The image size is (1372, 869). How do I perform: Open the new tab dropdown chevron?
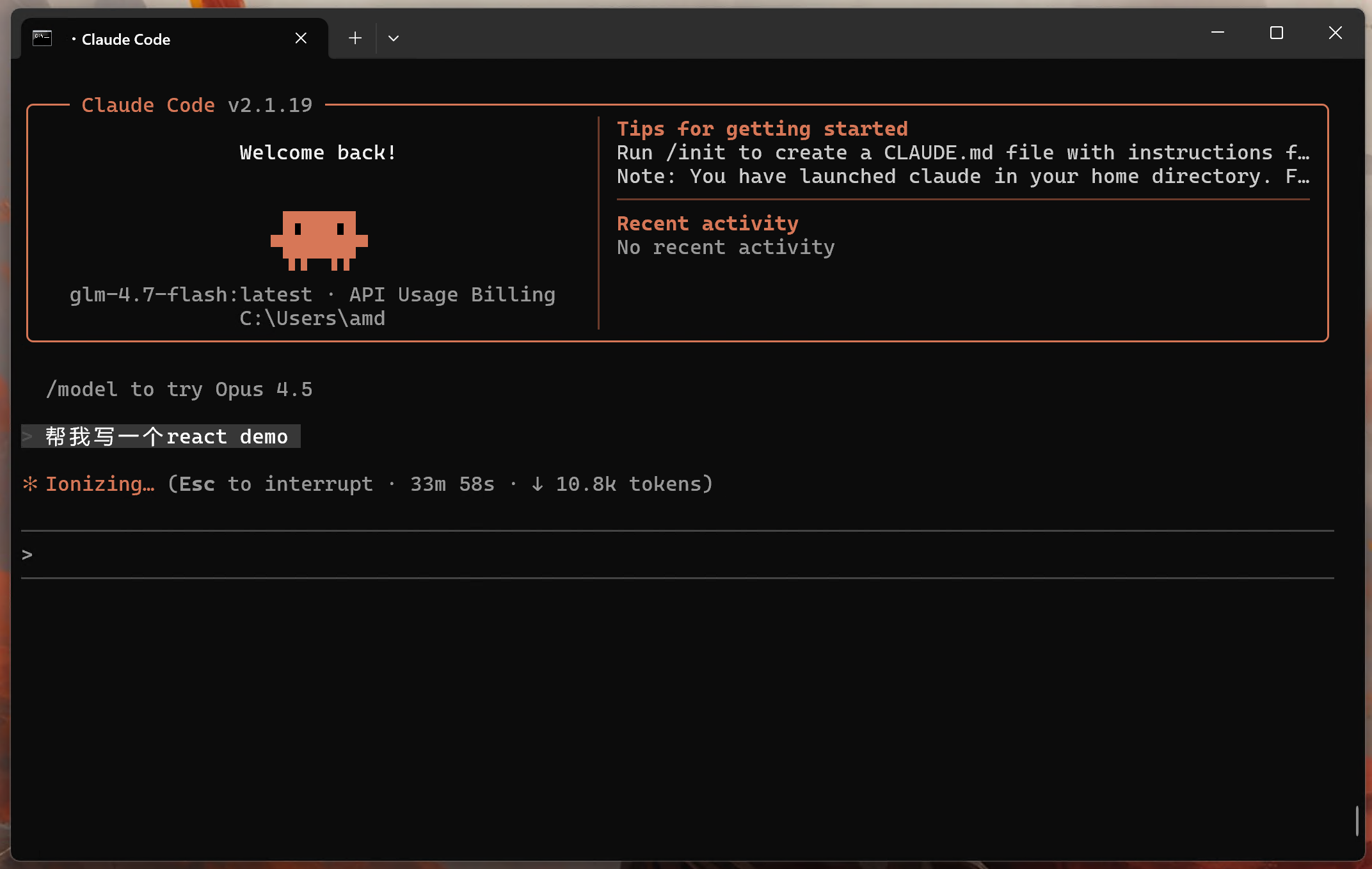pyautogui.click(x=394, y=38)
